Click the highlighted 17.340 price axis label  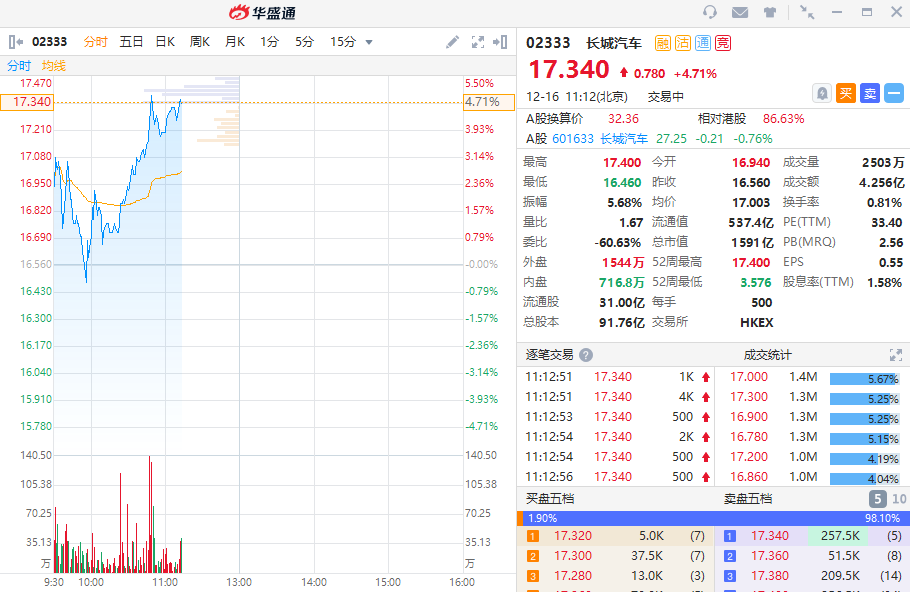(27, 102)
